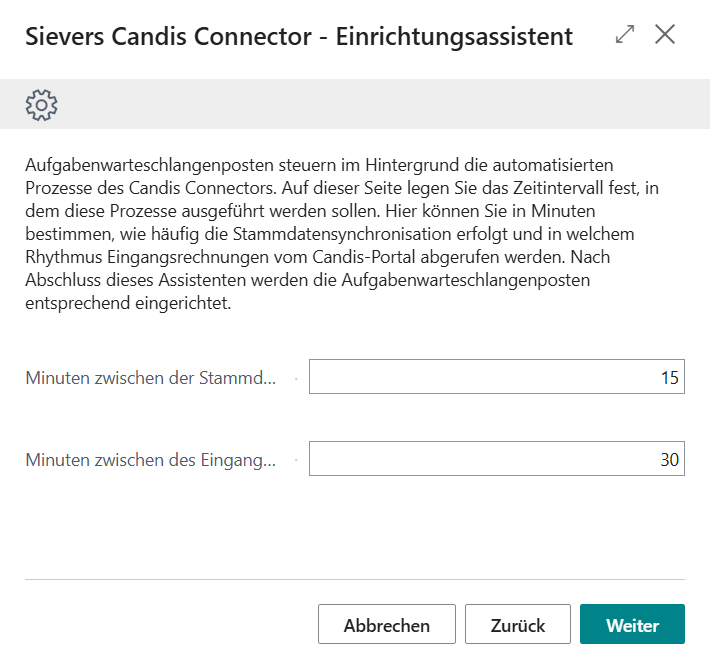Focus the Eingangsrechnungen minutes field showing 30
This screenshot has width=710, height=667.
pos(496,459)
